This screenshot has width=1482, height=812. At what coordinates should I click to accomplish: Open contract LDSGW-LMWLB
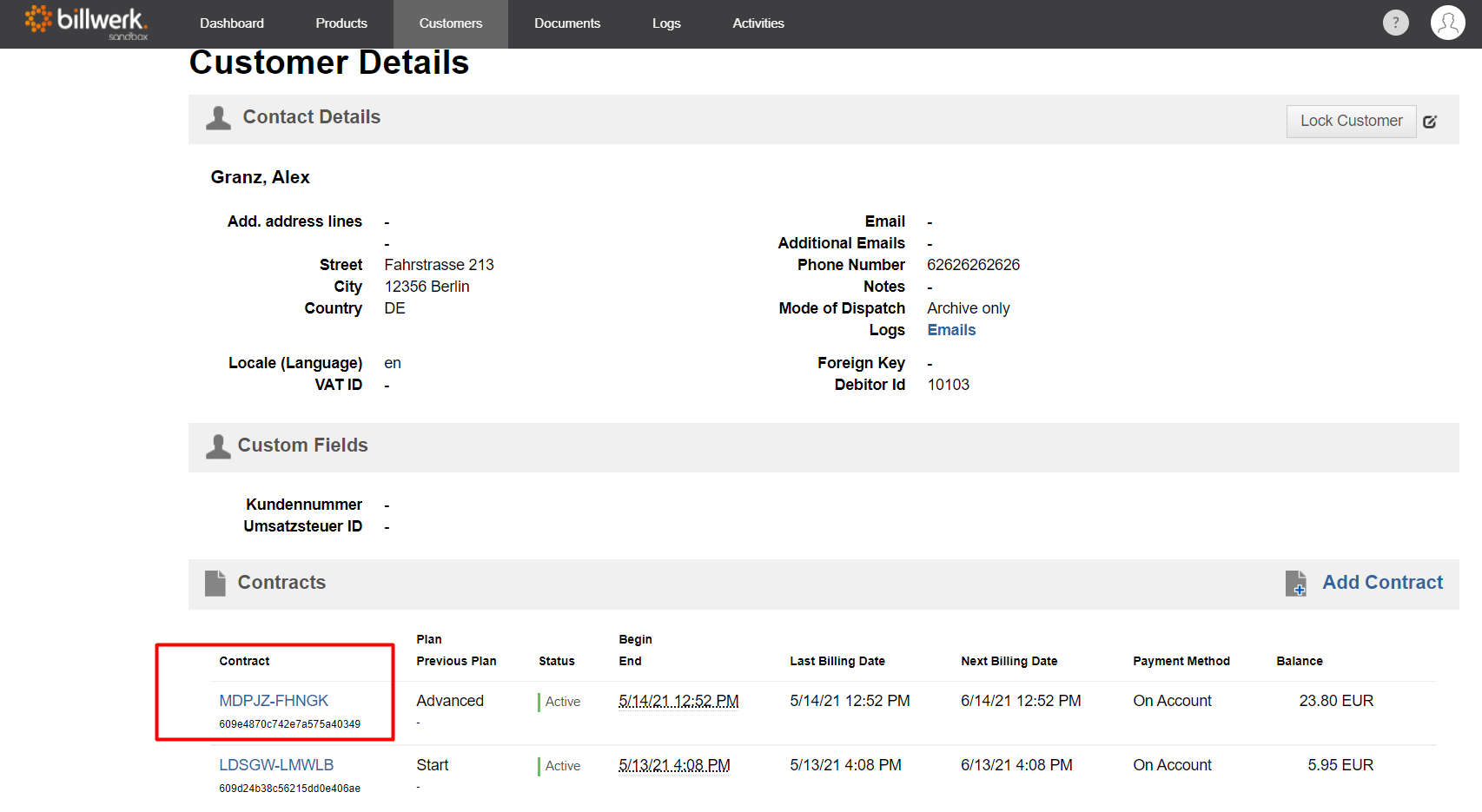276,765
